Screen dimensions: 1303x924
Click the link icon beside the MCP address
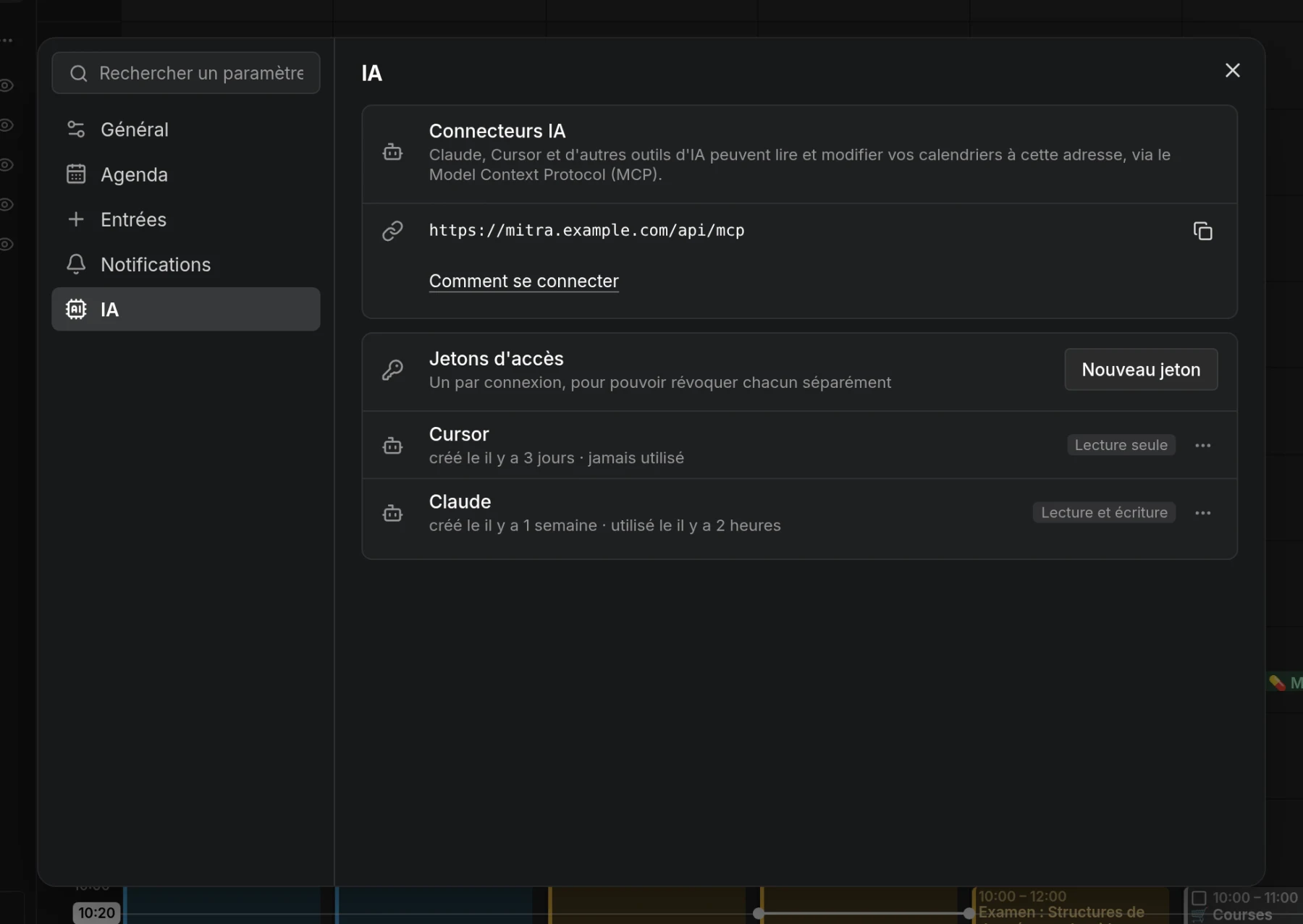(392, 231)
